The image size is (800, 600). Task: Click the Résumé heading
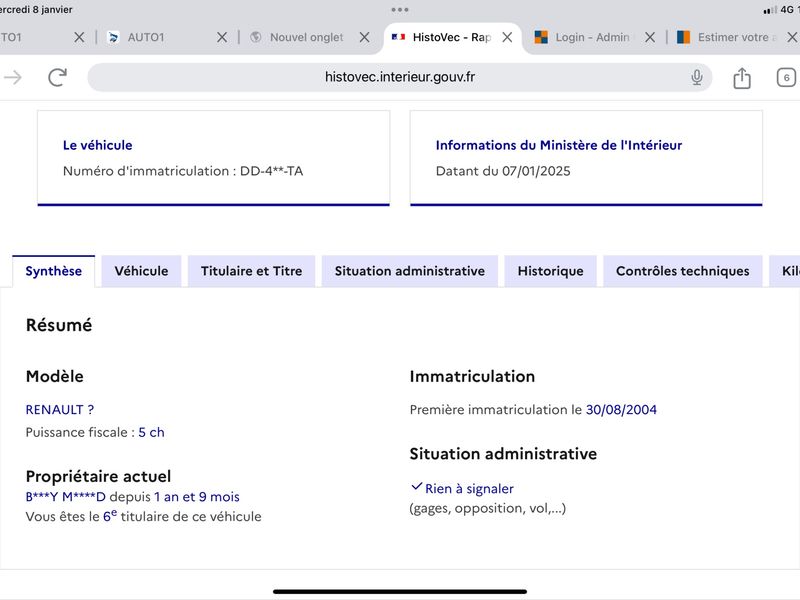click(x=59, y=325)
